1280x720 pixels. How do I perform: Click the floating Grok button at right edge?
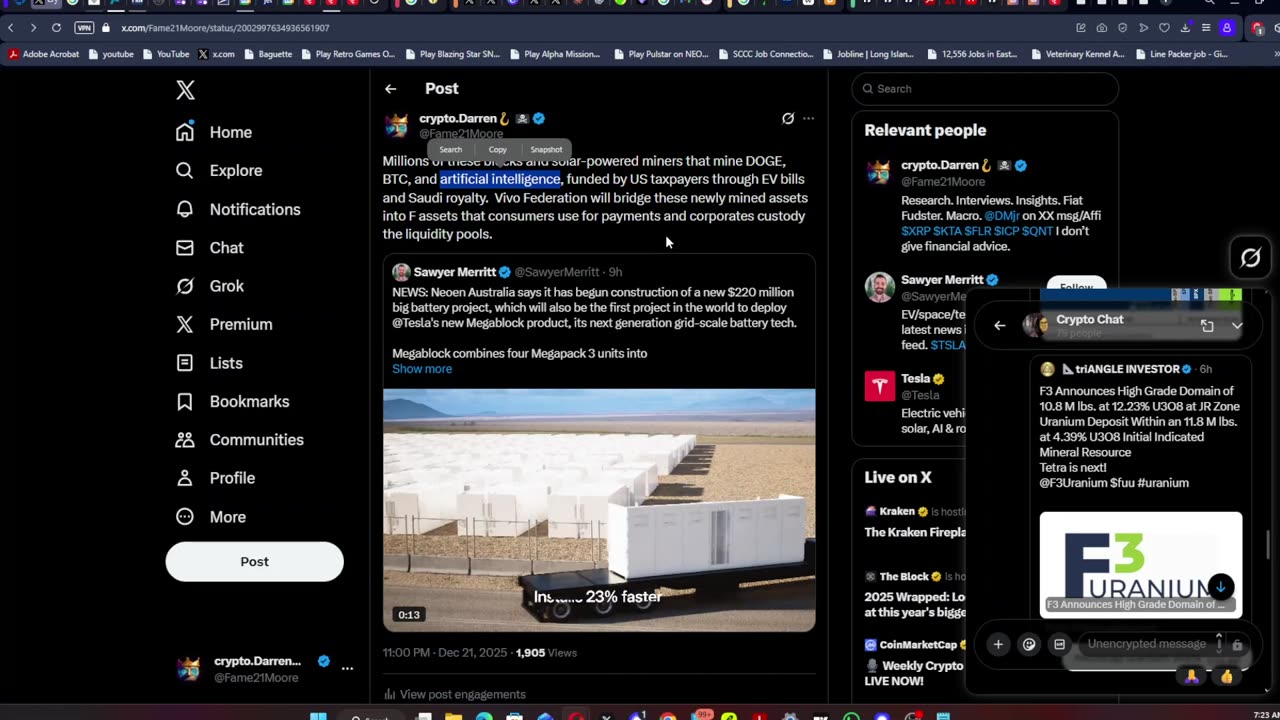[1250, 258]
